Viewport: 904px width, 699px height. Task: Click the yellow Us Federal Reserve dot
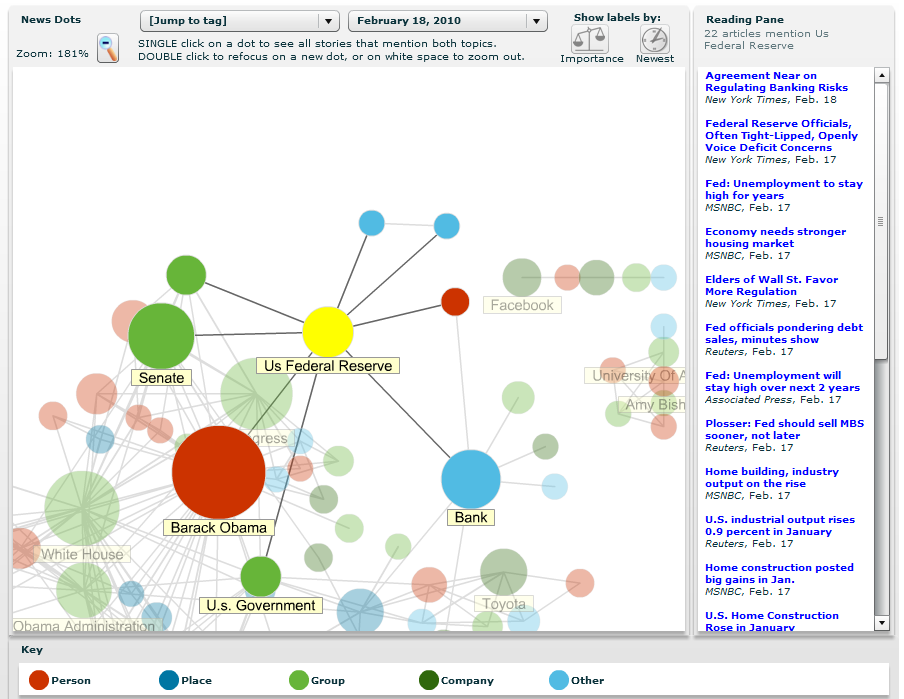(328, 332)
